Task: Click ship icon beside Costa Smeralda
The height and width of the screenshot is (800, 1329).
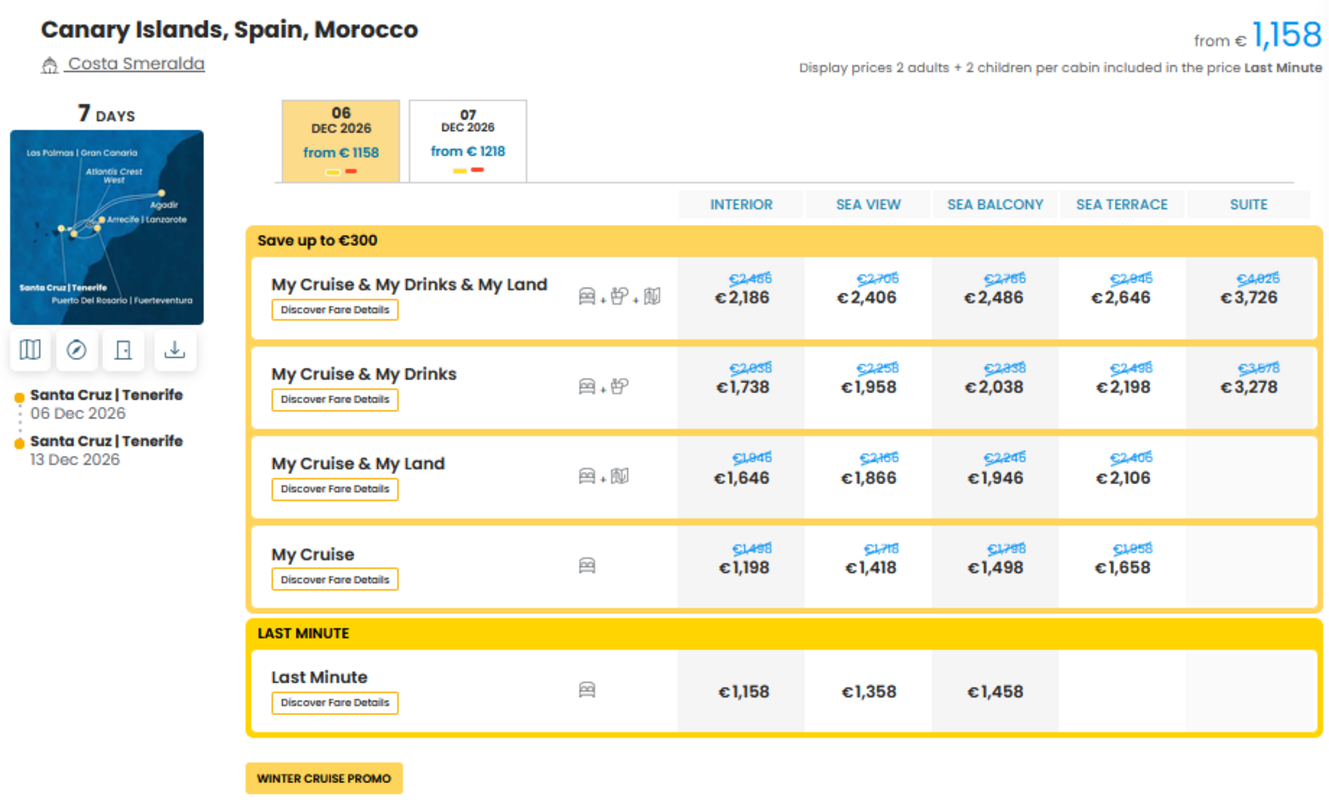Action: [x=49, y=65]
